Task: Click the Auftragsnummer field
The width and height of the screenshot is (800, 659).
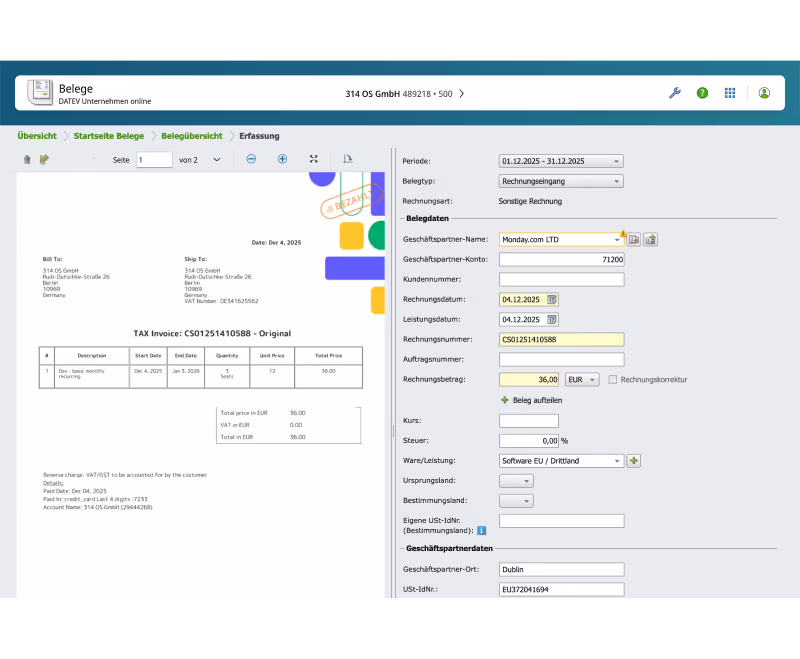Action: click(x=561, y=360)
